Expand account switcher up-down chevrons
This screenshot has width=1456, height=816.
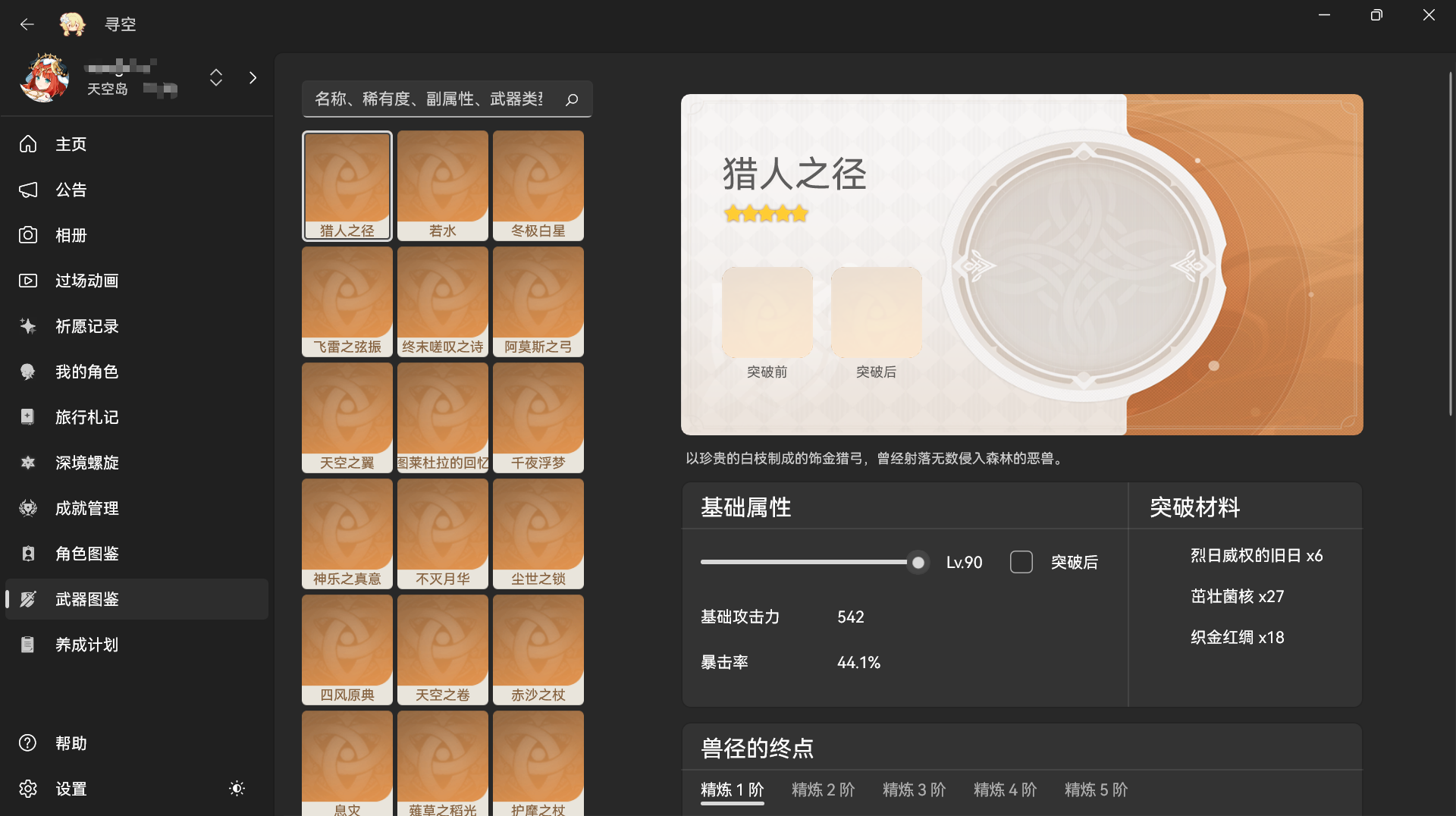(x=216, y=77)
